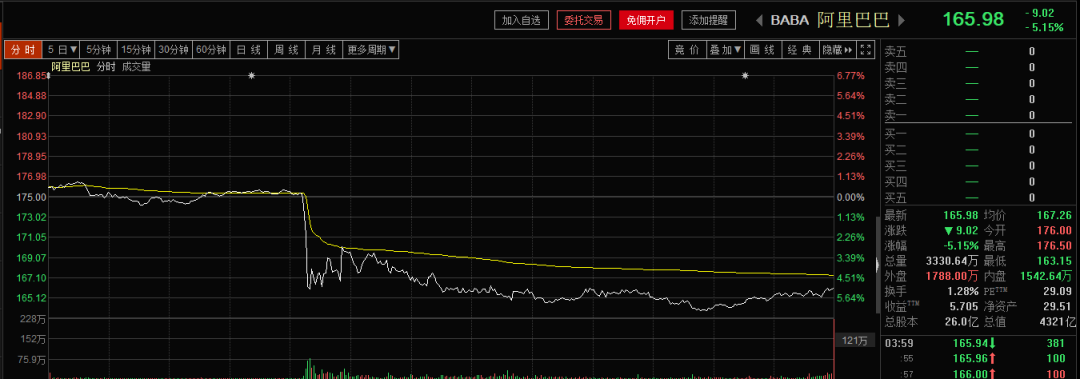Collapse side panel with the divider arrow
The width and height of the screenshot is (1080, 379).
[877, 265]
